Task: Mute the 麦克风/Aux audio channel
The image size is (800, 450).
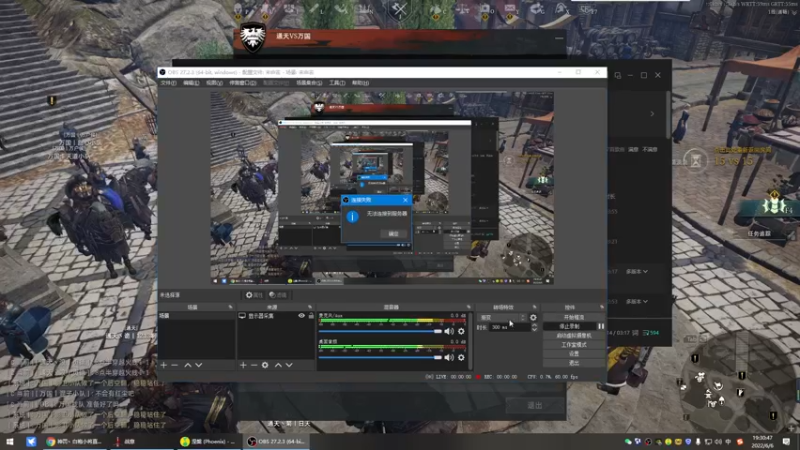Action: pyautogui.click(x=449, y=332)
